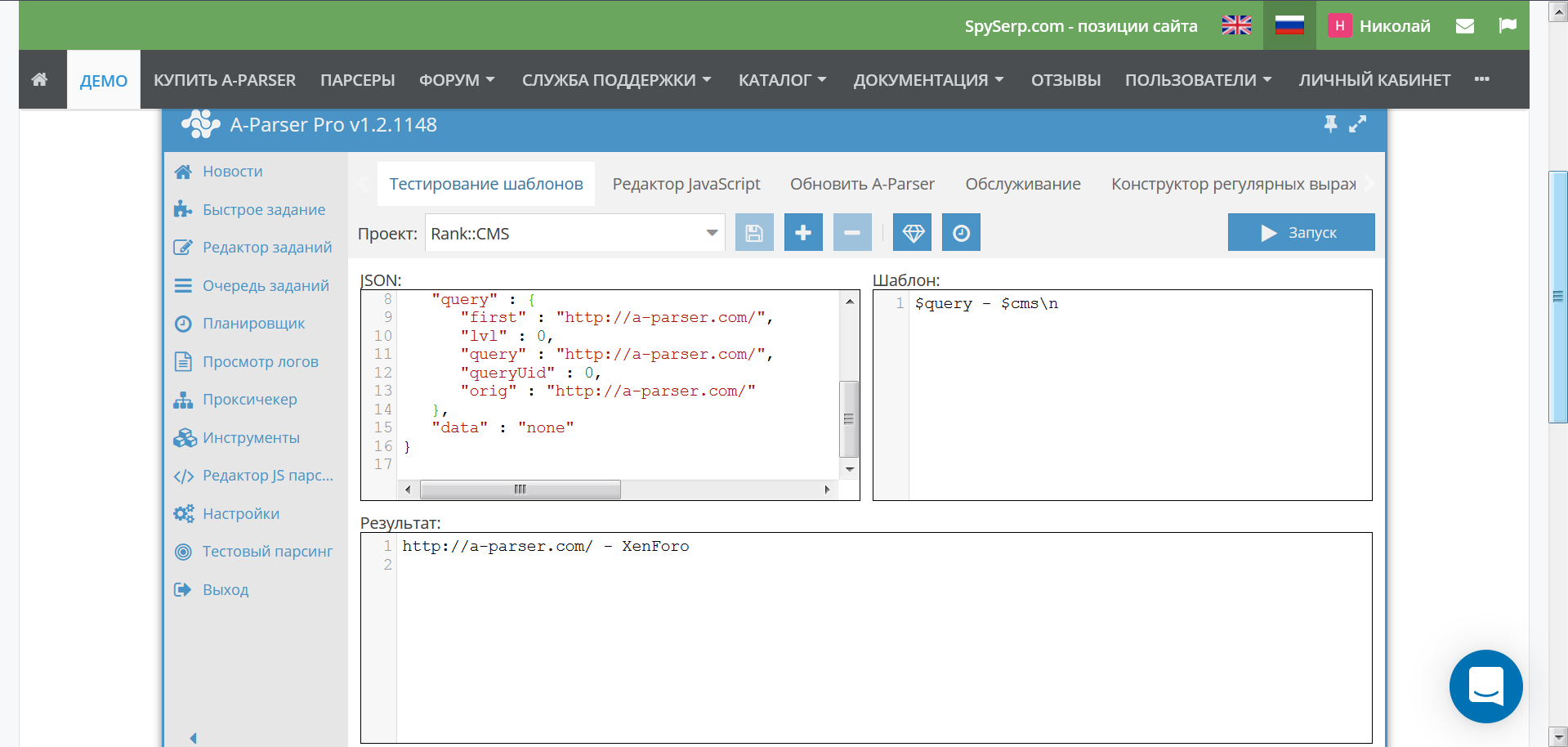Expand A-Parser panel to fullscreen

coord(1357,124)
